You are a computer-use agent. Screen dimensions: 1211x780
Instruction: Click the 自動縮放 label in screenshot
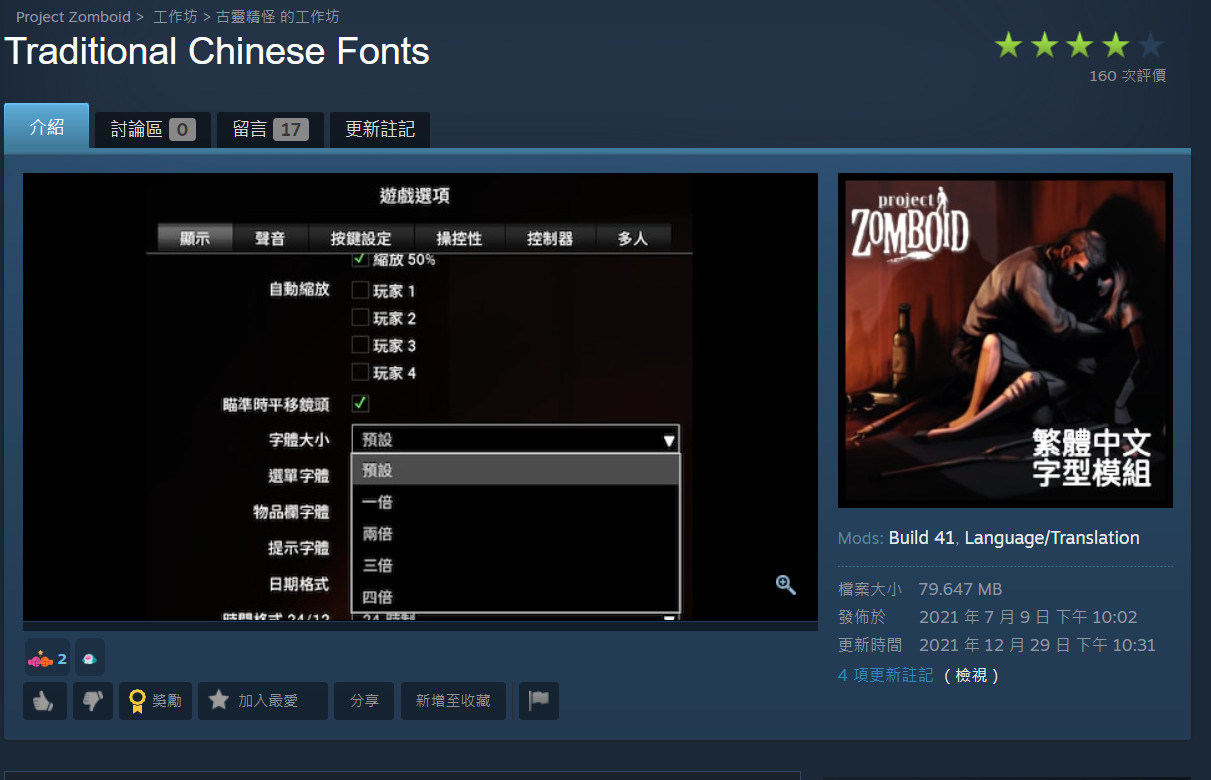[x=298, y=290]
